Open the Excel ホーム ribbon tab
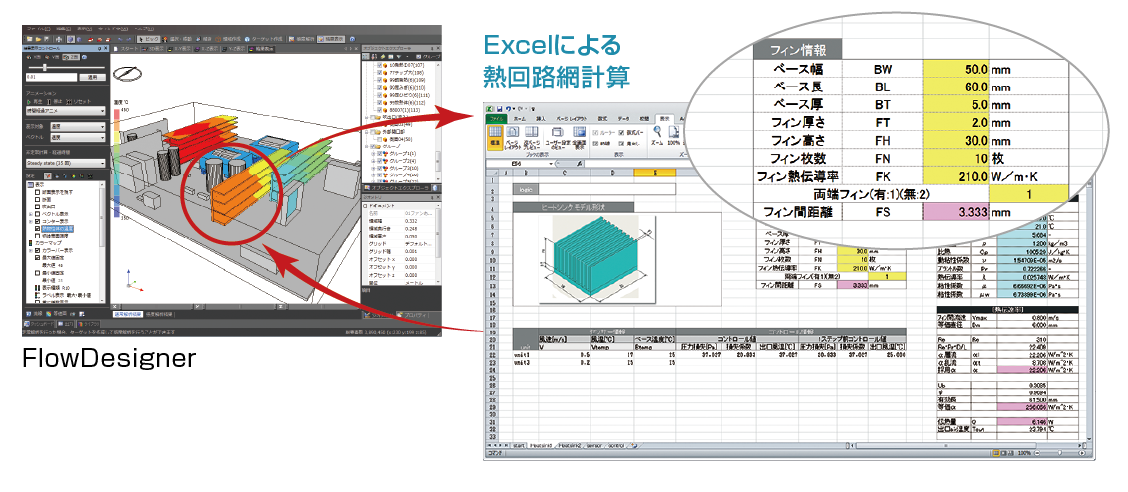Viewport: 1128px width, 492px height. [x=520, y=119]
